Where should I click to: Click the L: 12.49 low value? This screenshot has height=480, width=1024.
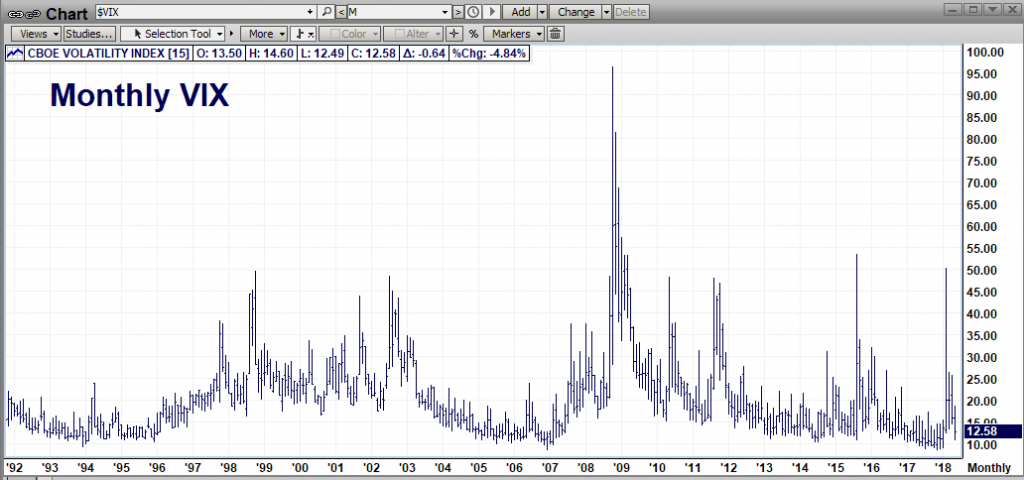(x=322, y=54)
